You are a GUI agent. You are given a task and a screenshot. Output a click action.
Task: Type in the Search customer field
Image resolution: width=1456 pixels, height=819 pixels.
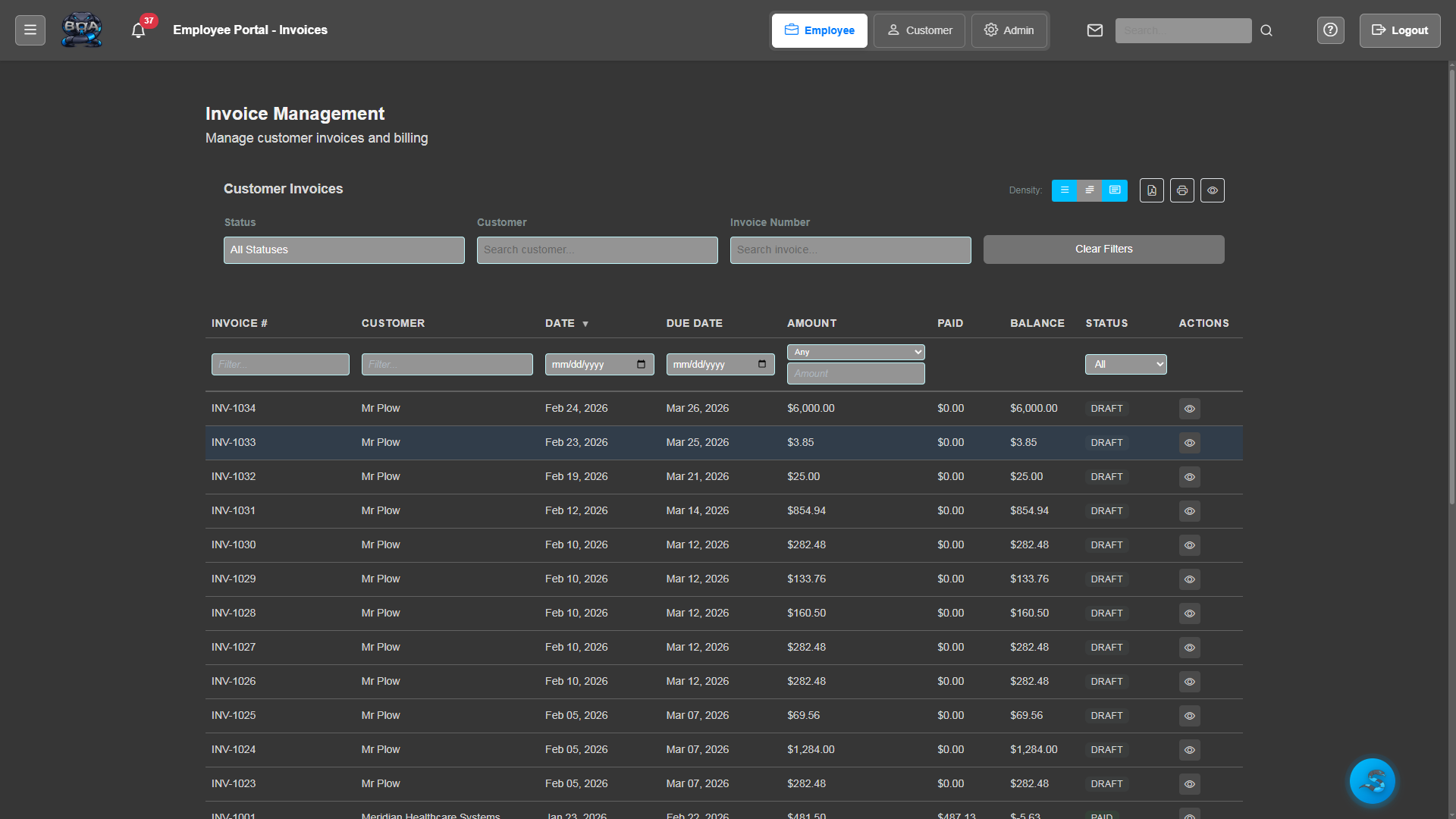pos(597,249)
